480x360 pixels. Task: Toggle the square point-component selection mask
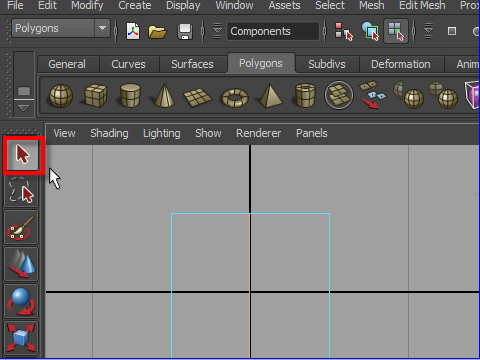point(452,31)
